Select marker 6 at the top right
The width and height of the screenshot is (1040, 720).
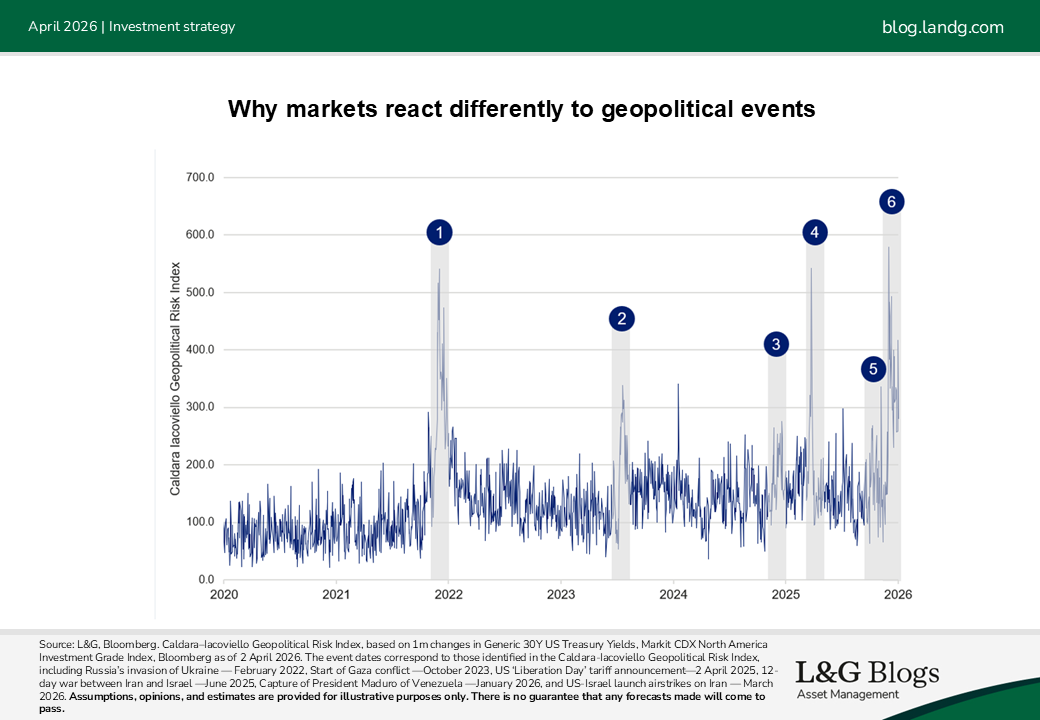[x=892, y=201]
